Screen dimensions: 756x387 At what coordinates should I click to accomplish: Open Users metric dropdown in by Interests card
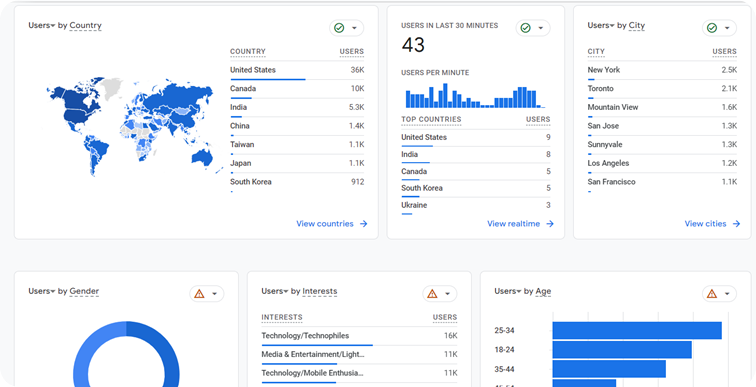tap(274, 291)
